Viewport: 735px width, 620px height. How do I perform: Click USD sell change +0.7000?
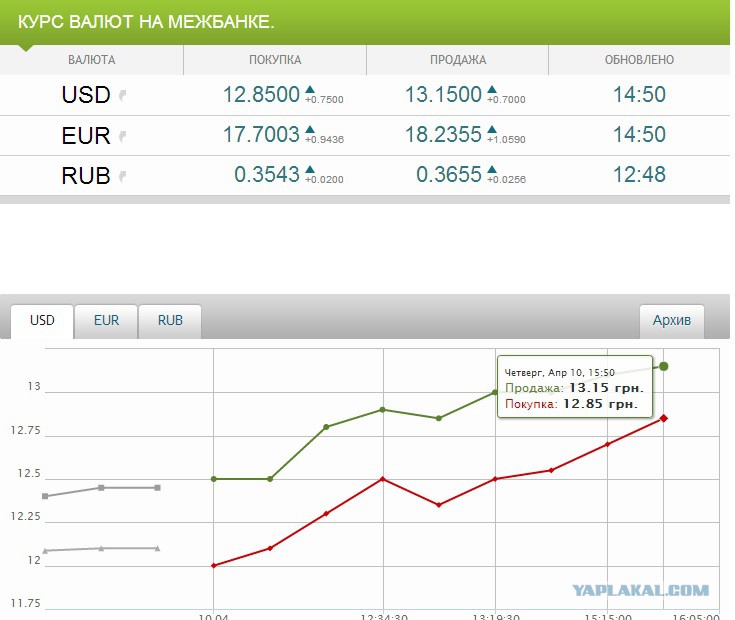pos(506,99)
